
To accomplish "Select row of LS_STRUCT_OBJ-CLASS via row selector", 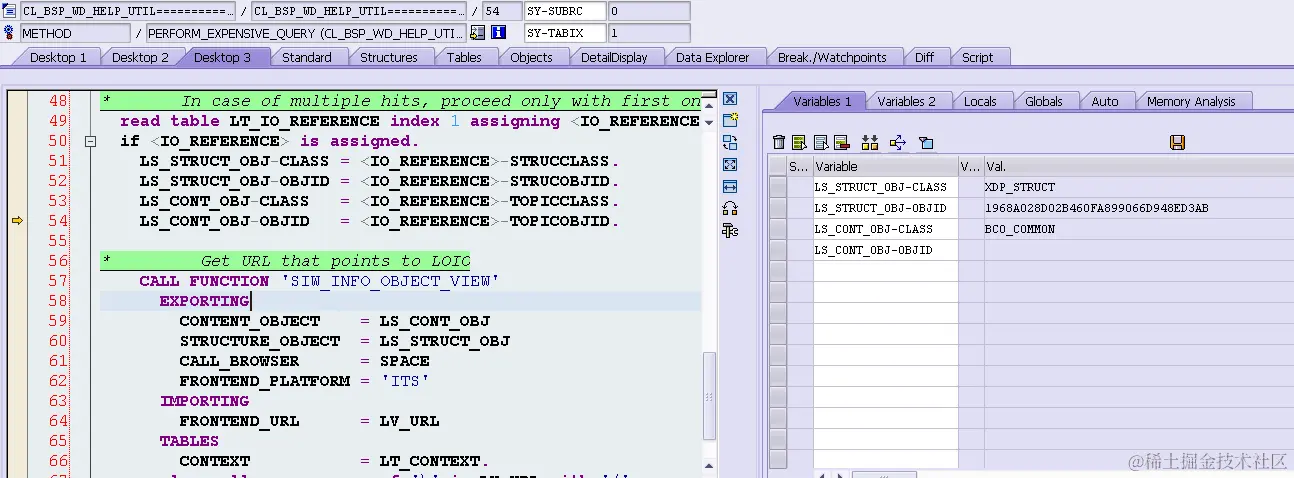I will (x=777, y=187).
